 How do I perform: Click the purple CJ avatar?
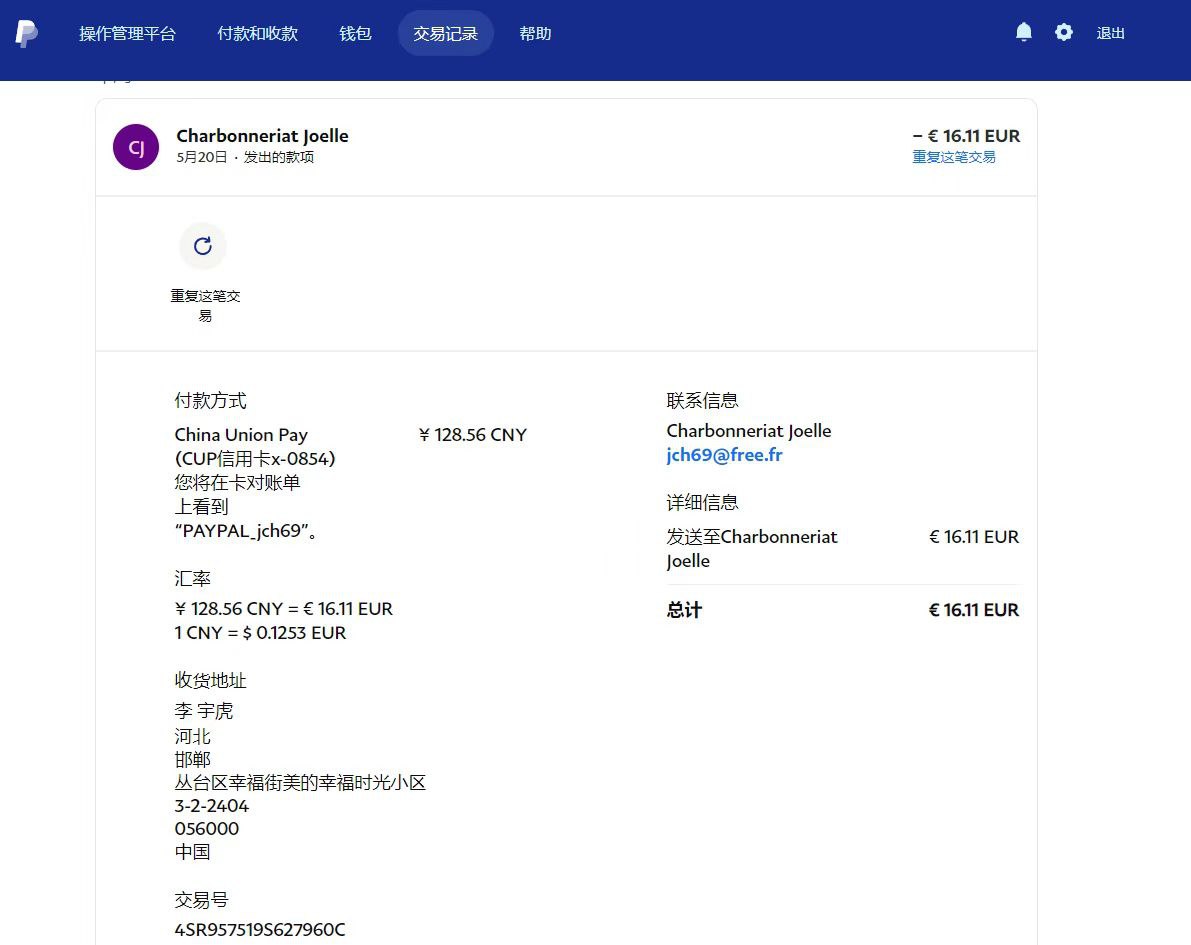136,147
